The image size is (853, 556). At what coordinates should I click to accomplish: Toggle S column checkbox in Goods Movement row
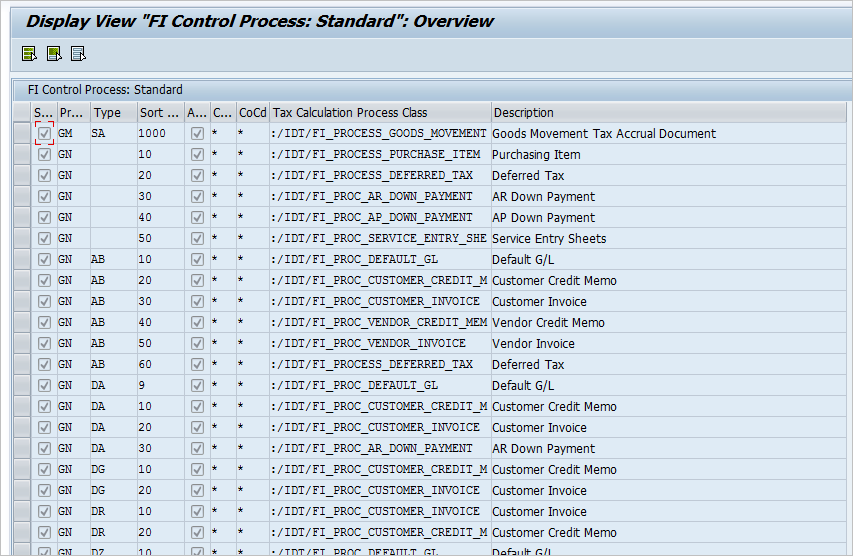click(45, 133)
